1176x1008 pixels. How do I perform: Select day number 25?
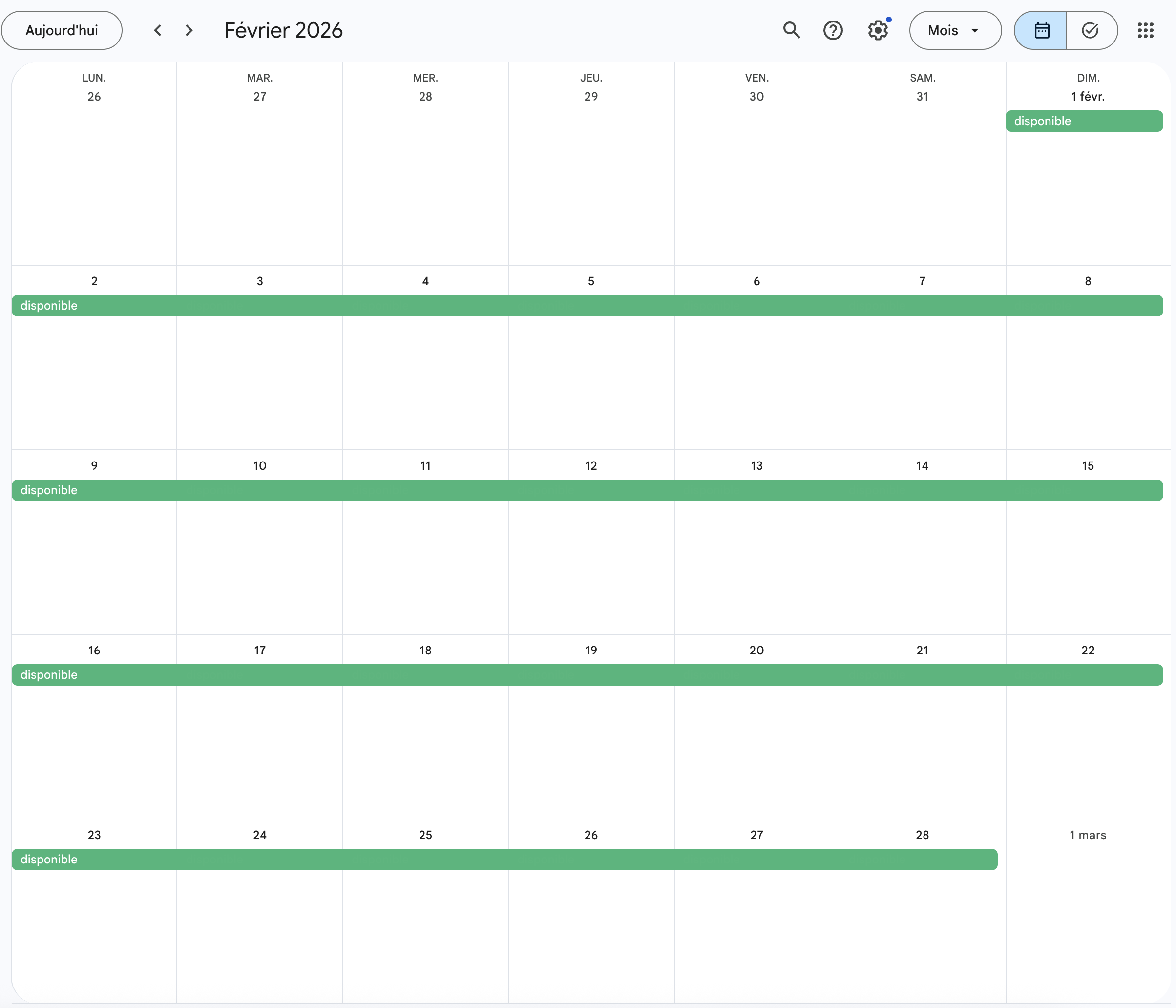pyautogui.click(x=425, y=834)
